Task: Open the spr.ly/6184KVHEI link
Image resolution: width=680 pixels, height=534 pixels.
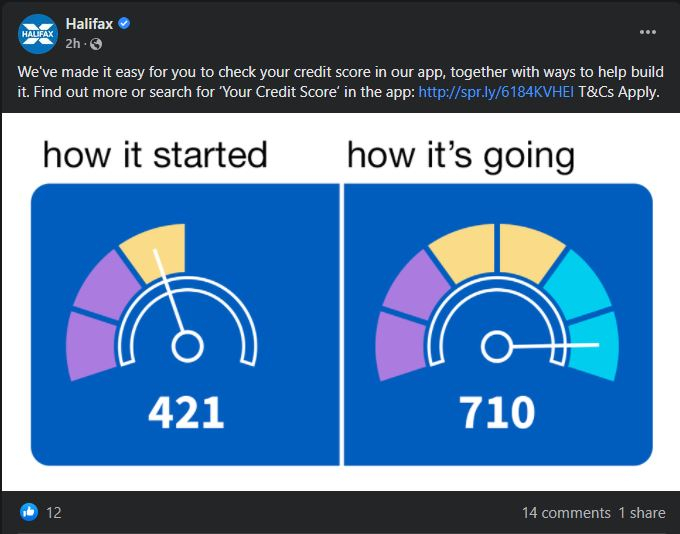Action: (496, 92)
